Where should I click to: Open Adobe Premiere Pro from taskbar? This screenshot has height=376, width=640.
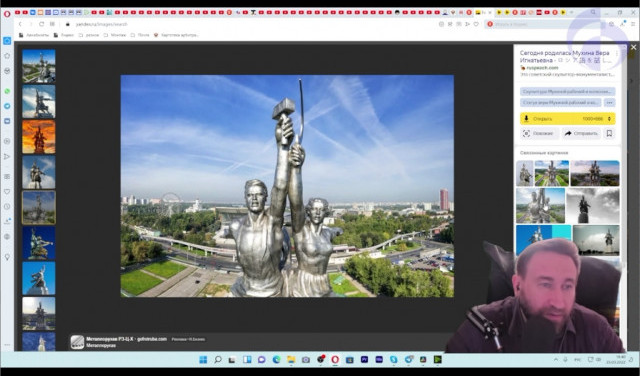[364, 360]
